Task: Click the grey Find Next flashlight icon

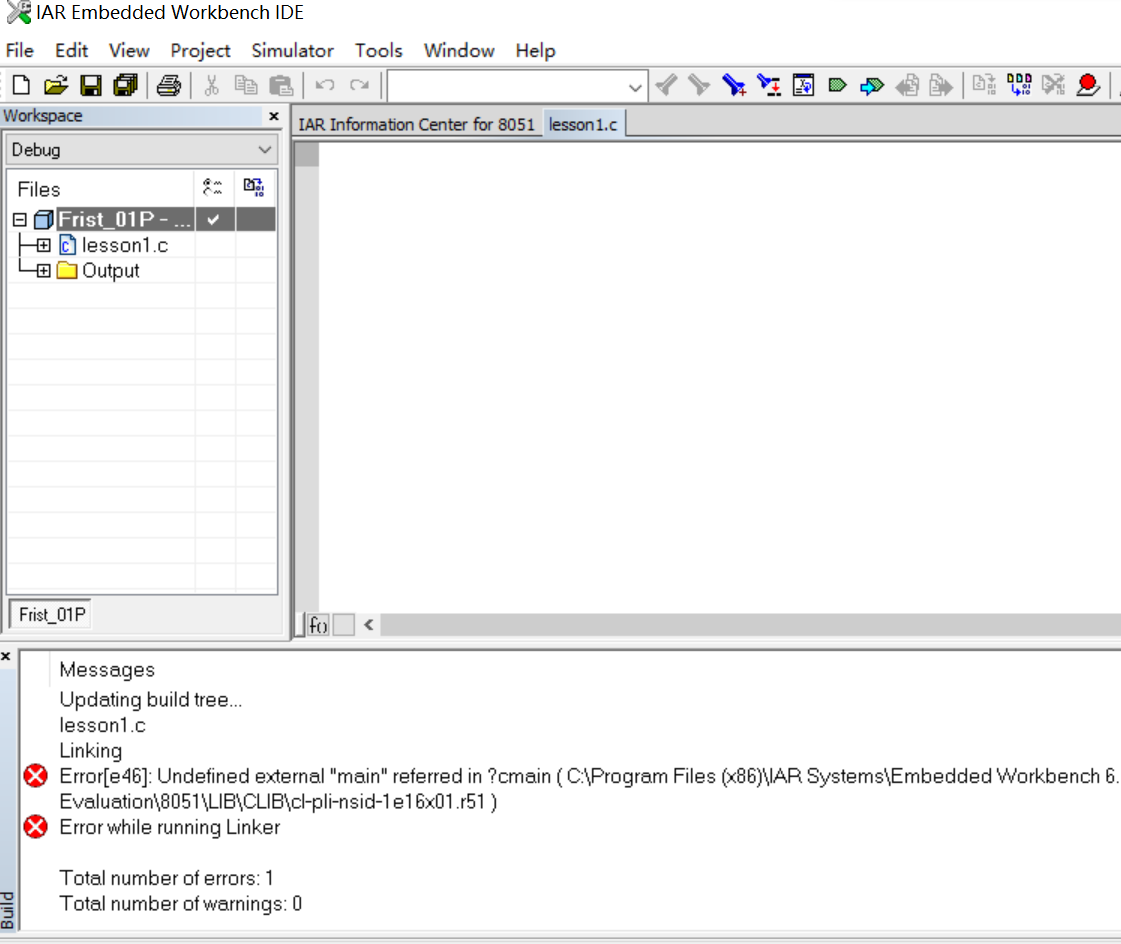Action: coord(666,86)
